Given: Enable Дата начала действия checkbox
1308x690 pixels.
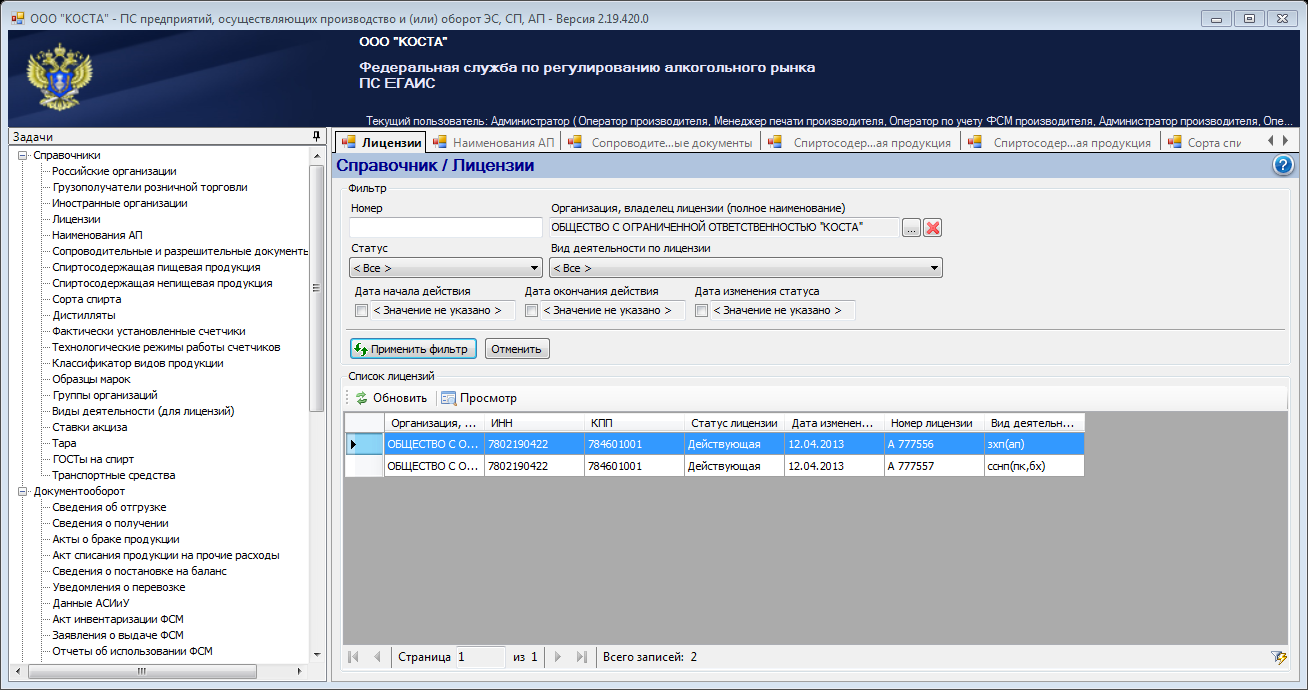Looking at the screenshot, I should pos(362,311).
